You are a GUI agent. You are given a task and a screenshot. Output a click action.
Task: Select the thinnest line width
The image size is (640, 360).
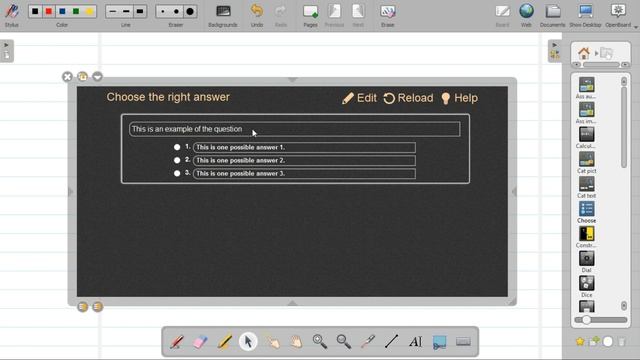113,11
